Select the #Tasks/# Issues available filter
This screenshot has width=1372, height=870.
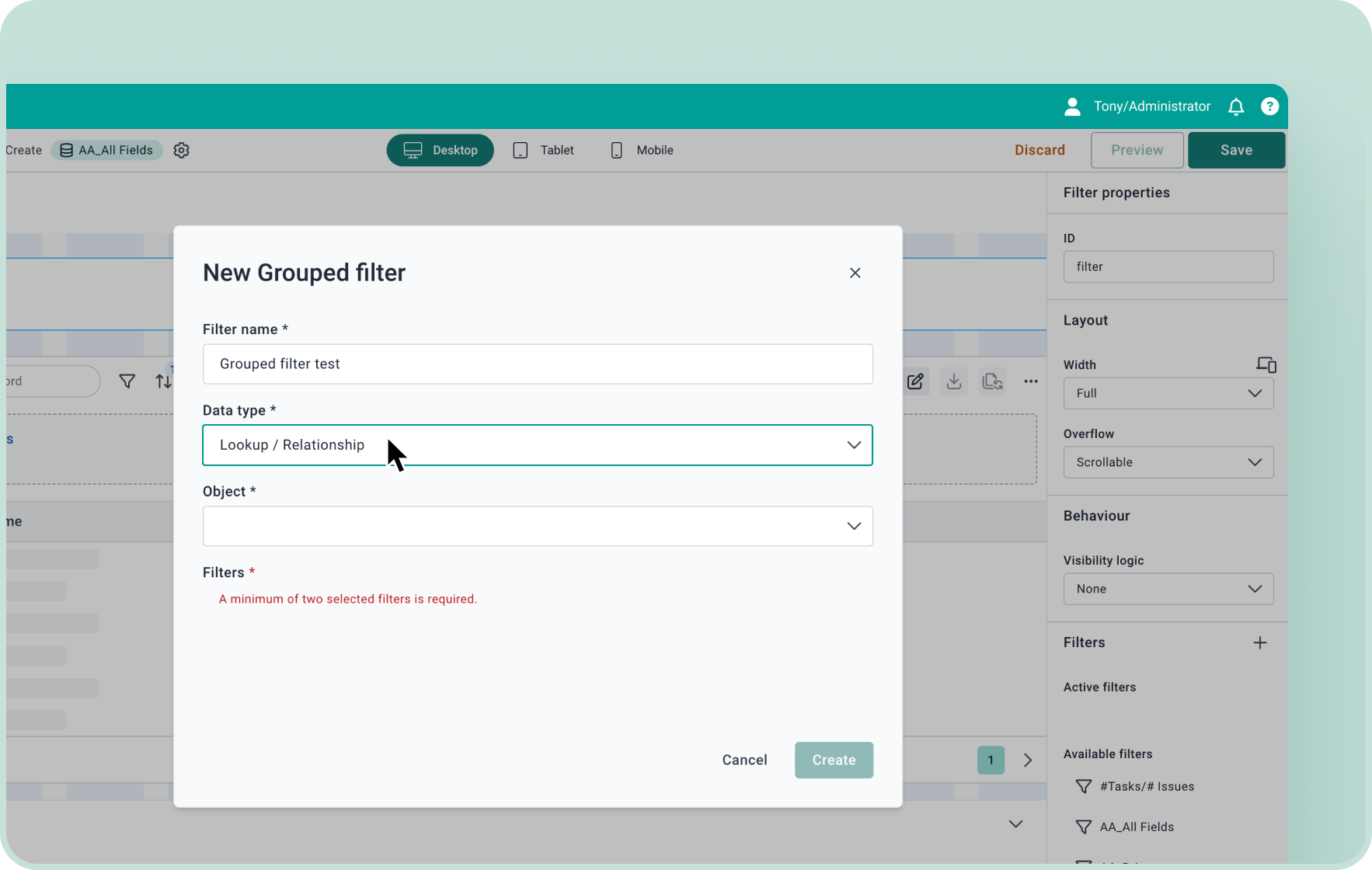(1146, 786)
